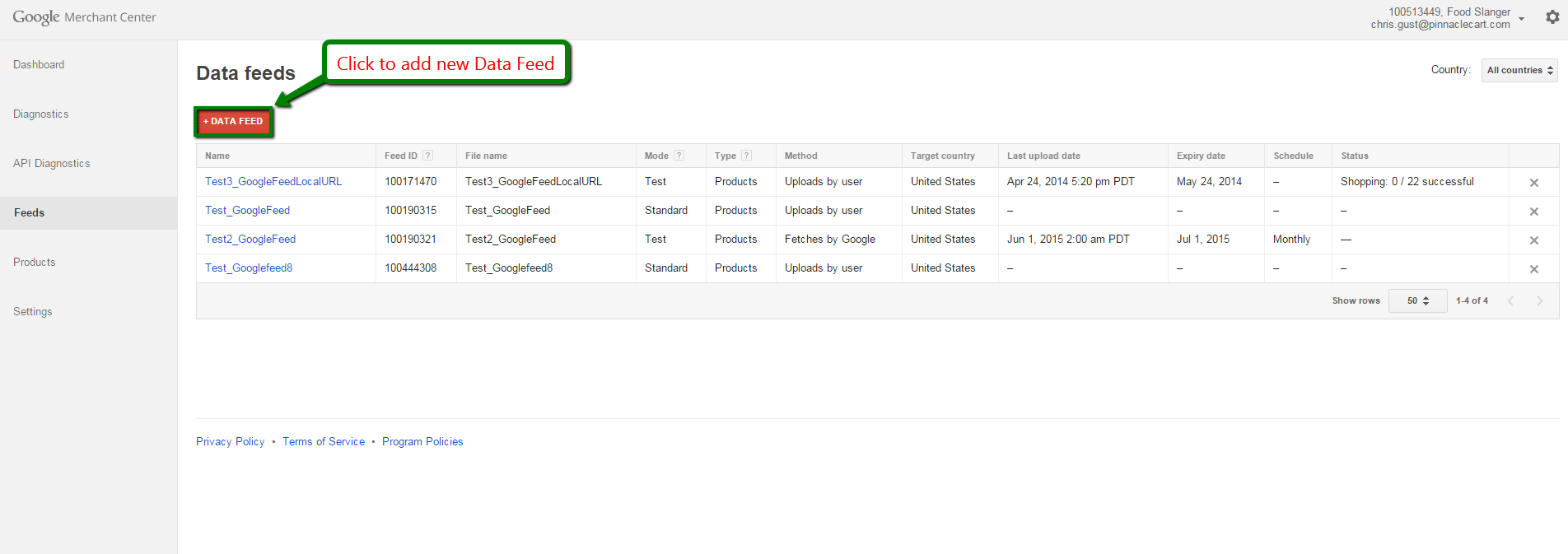
Task: Delete the Test_GoogleFeed feed with X
Action: click(x=1534, y=212)
